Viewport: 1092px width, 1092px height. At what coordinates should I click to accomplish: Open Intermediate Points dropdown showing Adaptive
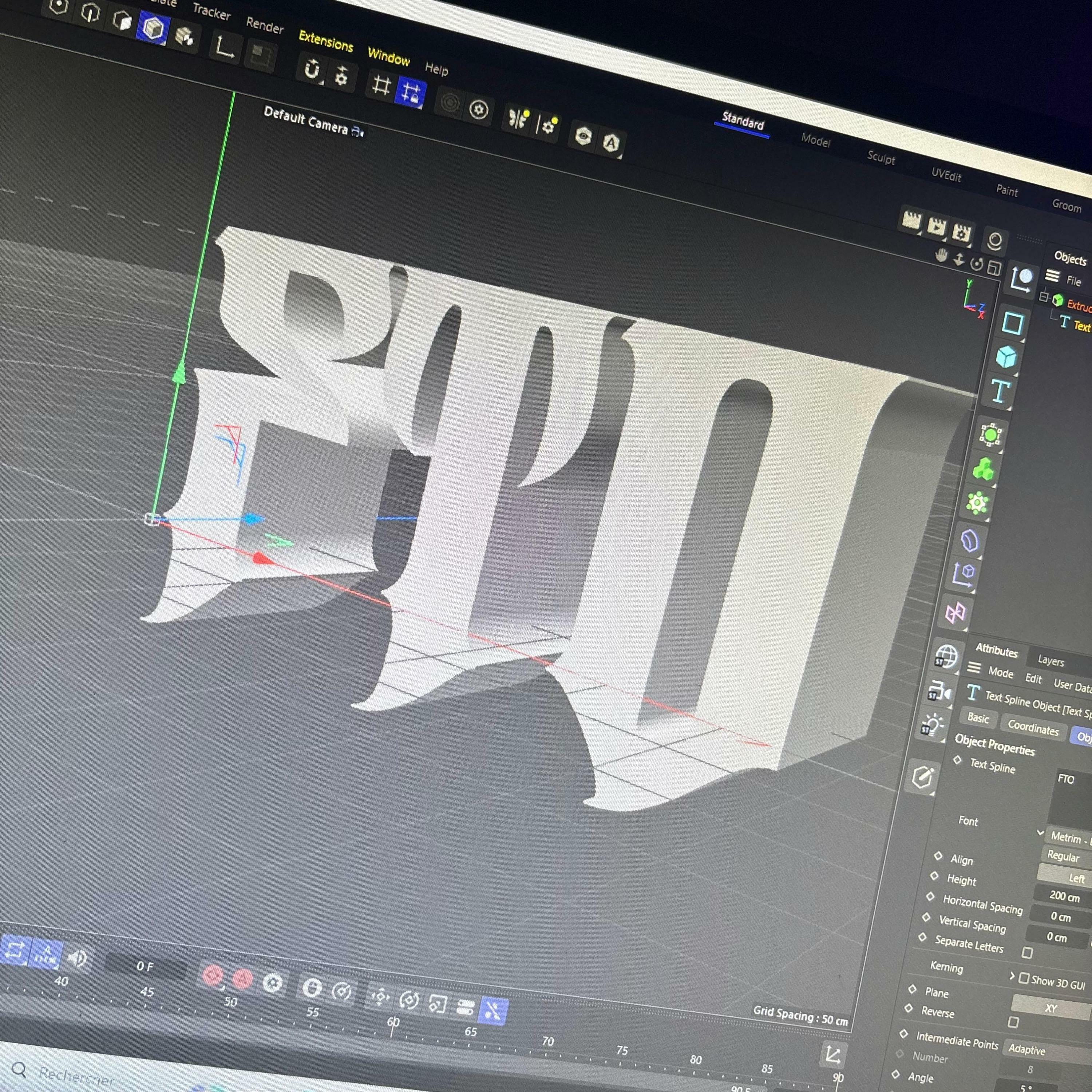1048,1051
